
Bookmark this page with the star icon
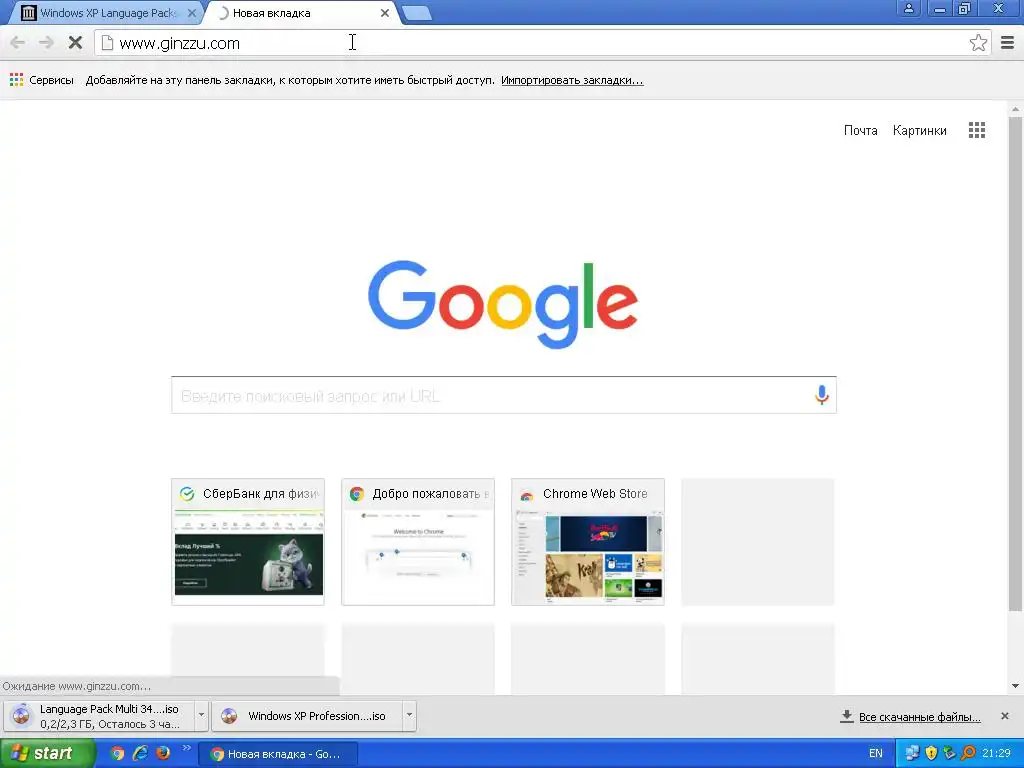click(x=978, y=43)
